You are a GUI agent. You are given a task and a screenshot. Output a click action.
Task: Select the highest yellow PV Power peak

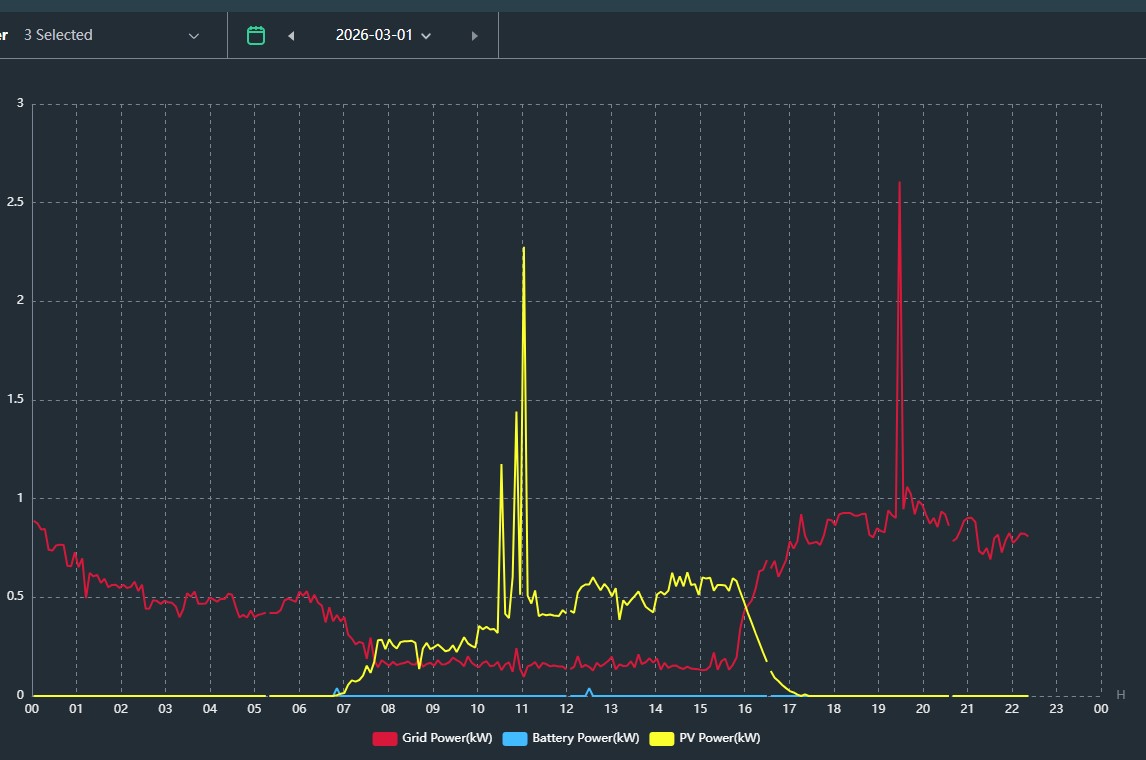(523, 248)
